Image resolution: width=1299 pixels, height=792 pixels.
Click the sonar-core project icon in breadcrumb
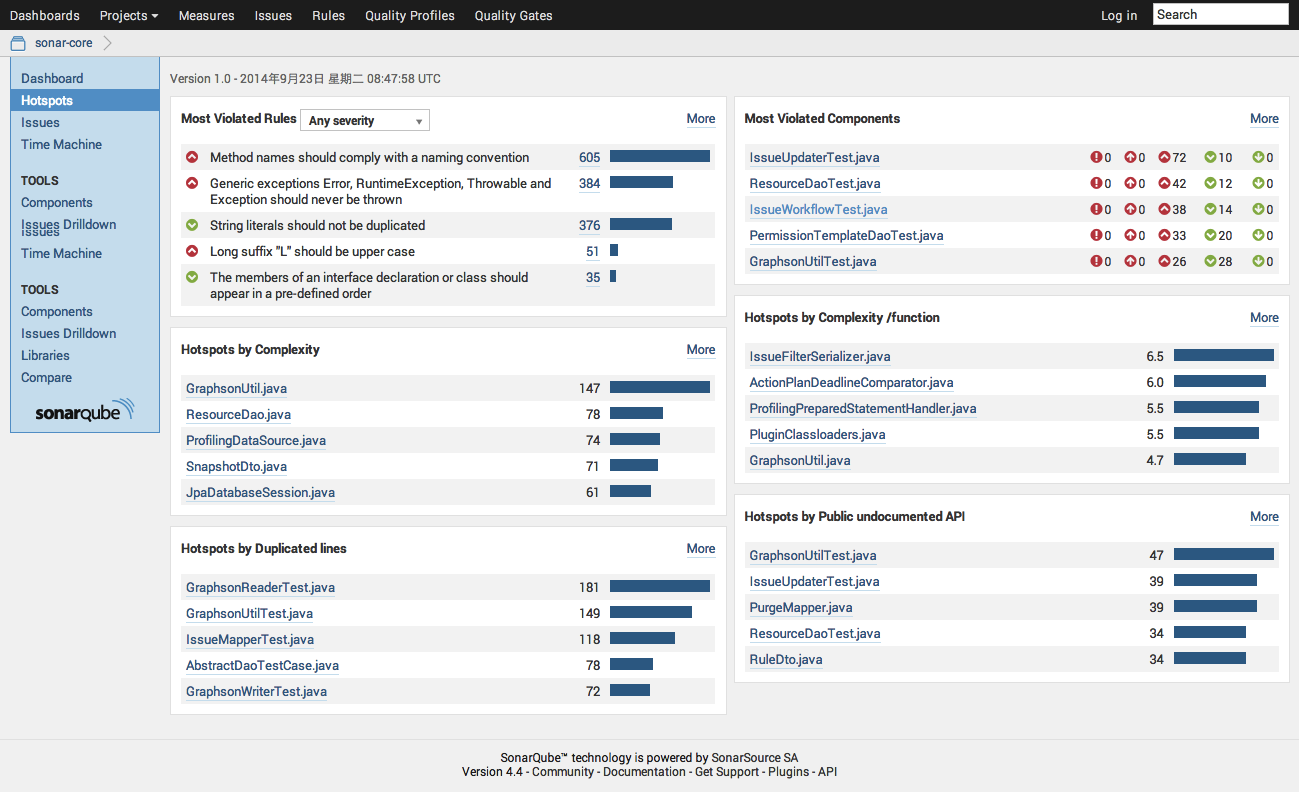[17, 43]
